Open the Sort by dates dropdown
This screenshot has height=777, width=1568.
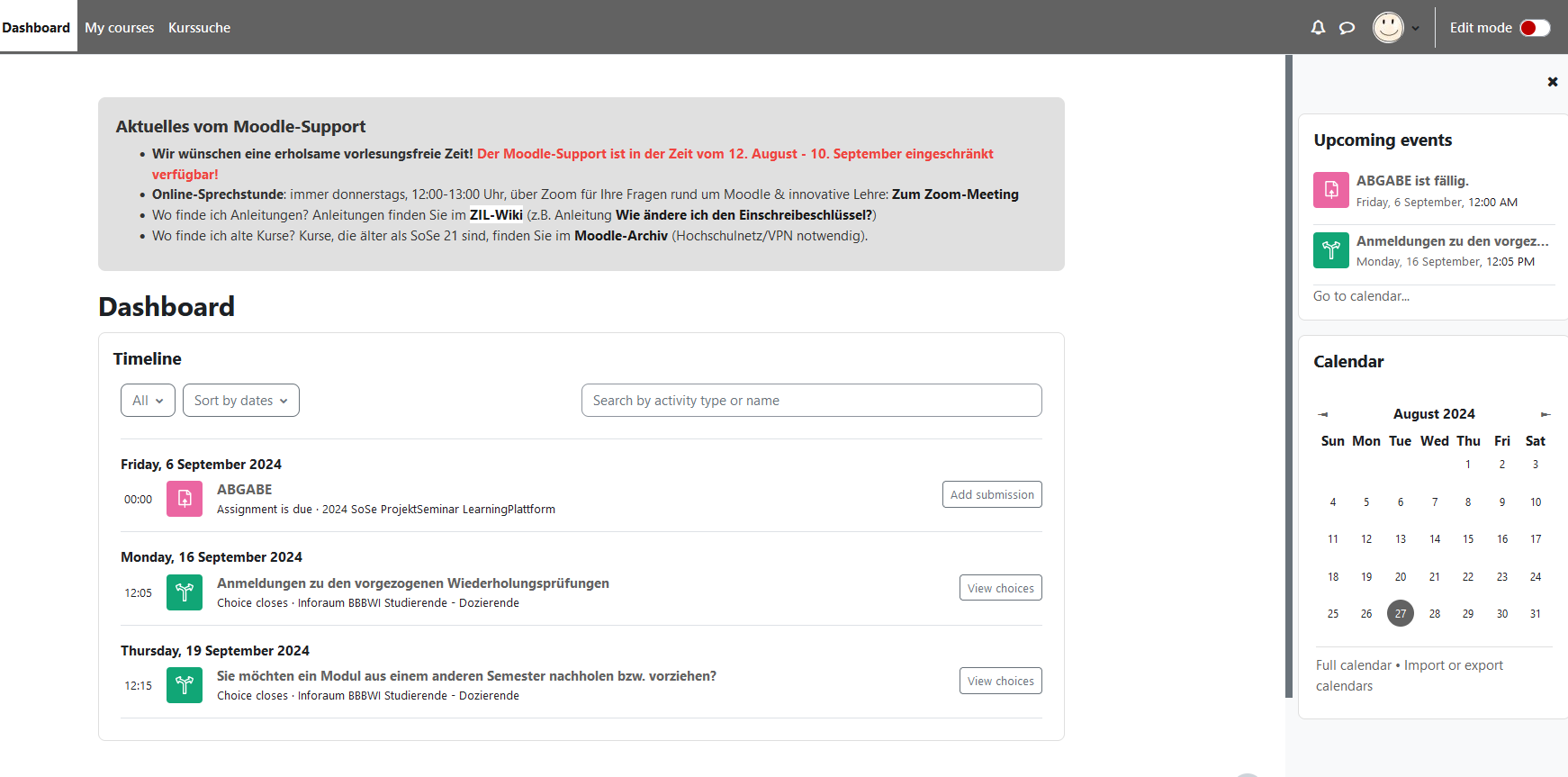[x=240, y=401]
